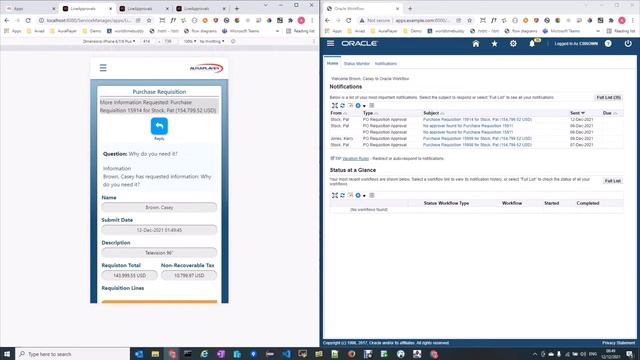
Task: Click the Description field Television 96"
Action: click(x=159, y=253)
